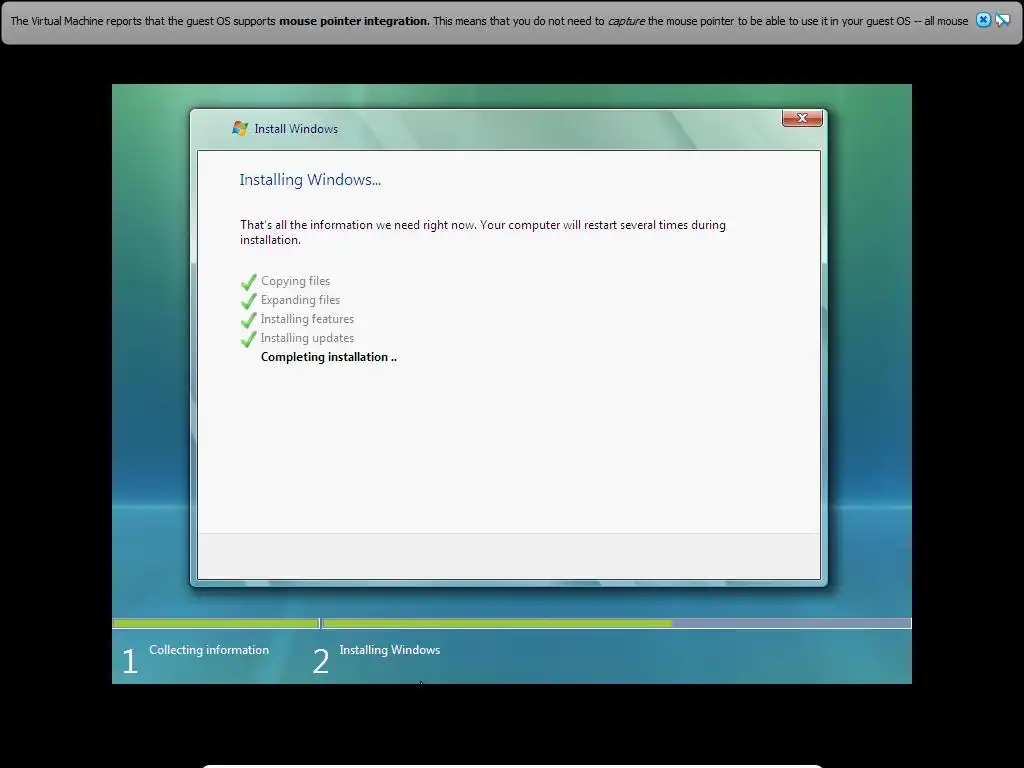Click the Windows flag logo in title bar

240,128
